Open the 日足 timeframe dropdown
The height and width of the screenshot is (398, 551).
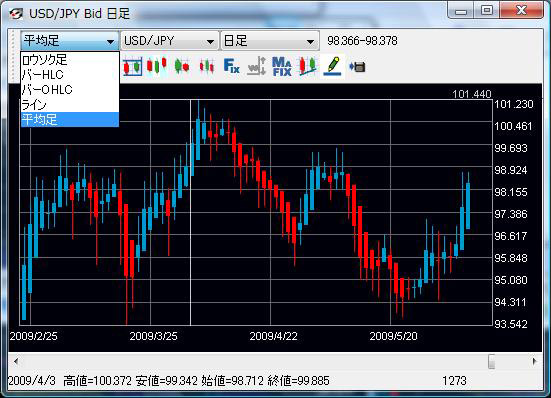click(270, 41)
